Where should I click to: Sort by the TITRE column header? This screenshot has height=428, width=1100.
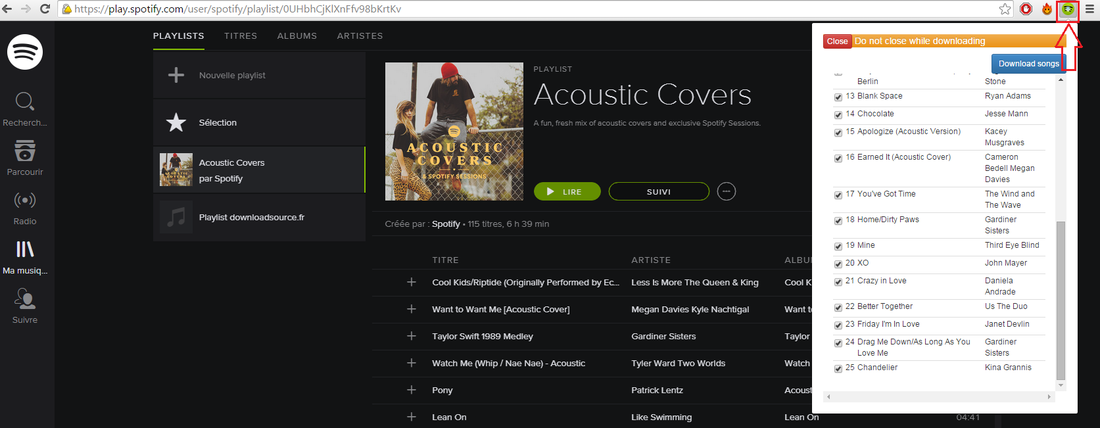445,260
